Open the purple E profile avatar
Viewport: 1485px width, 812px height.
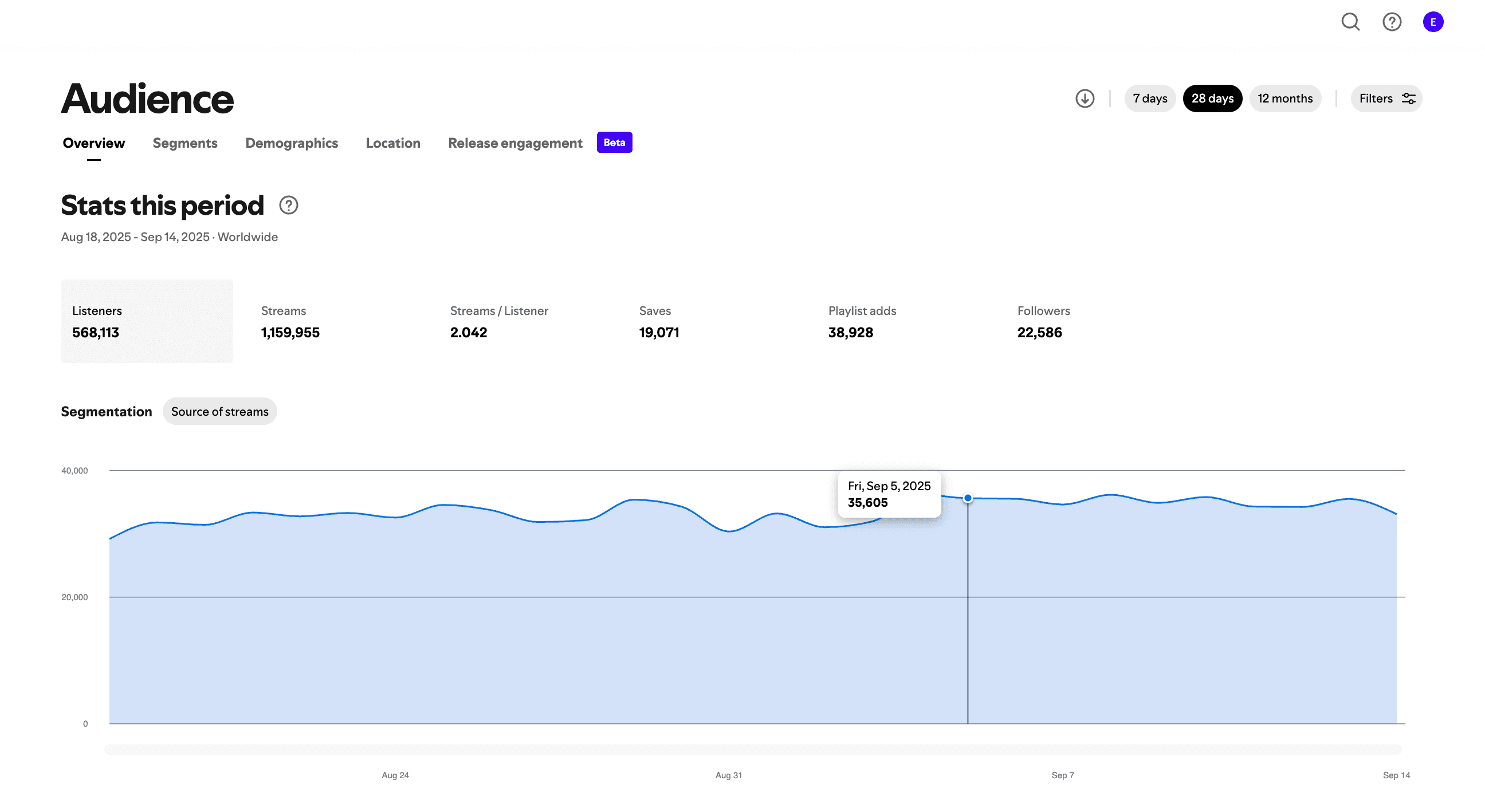point(1433,22)
